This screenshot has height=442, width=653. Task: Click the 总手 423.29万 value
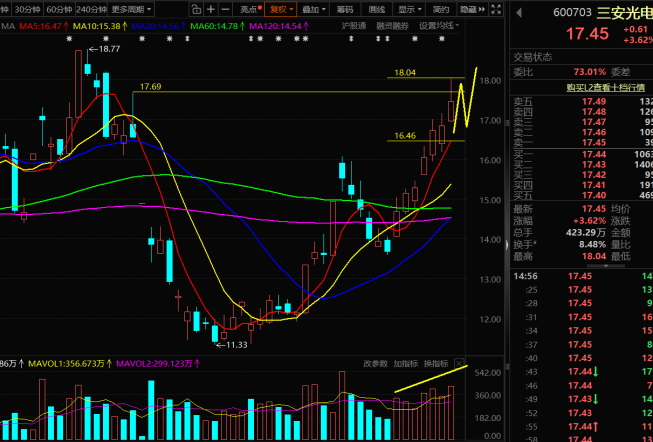point(586,232)
